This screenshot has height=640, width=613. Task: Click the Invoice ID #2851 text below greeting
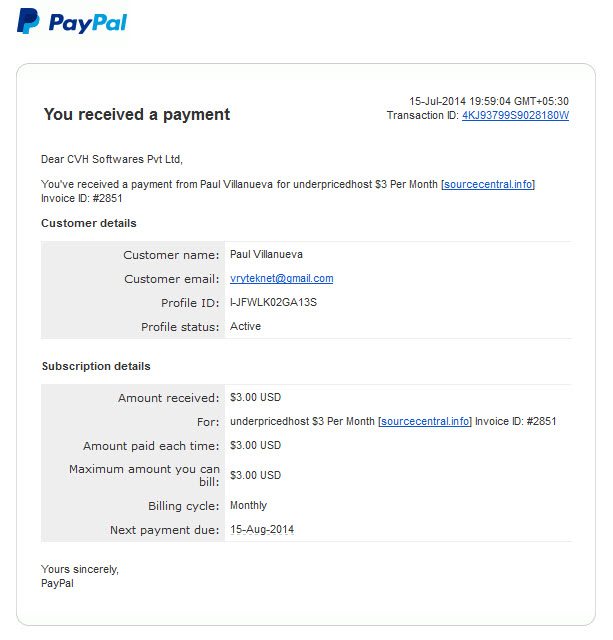coord(82,198)
